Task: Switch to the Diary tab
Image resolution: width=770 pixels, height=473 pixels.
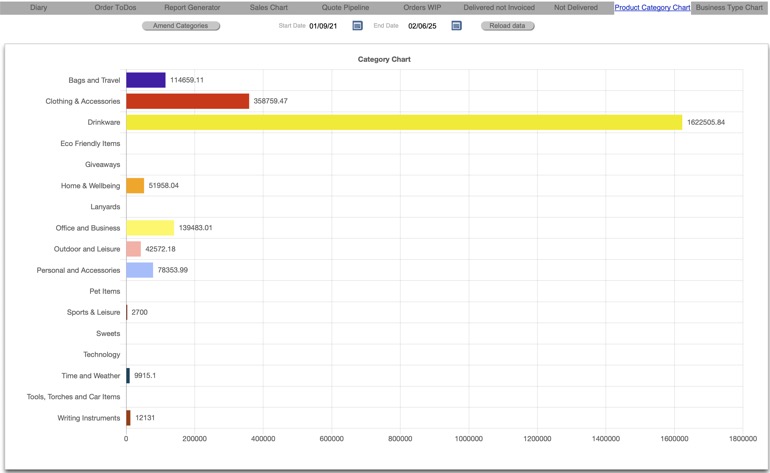Action: [x=38, y=7]
